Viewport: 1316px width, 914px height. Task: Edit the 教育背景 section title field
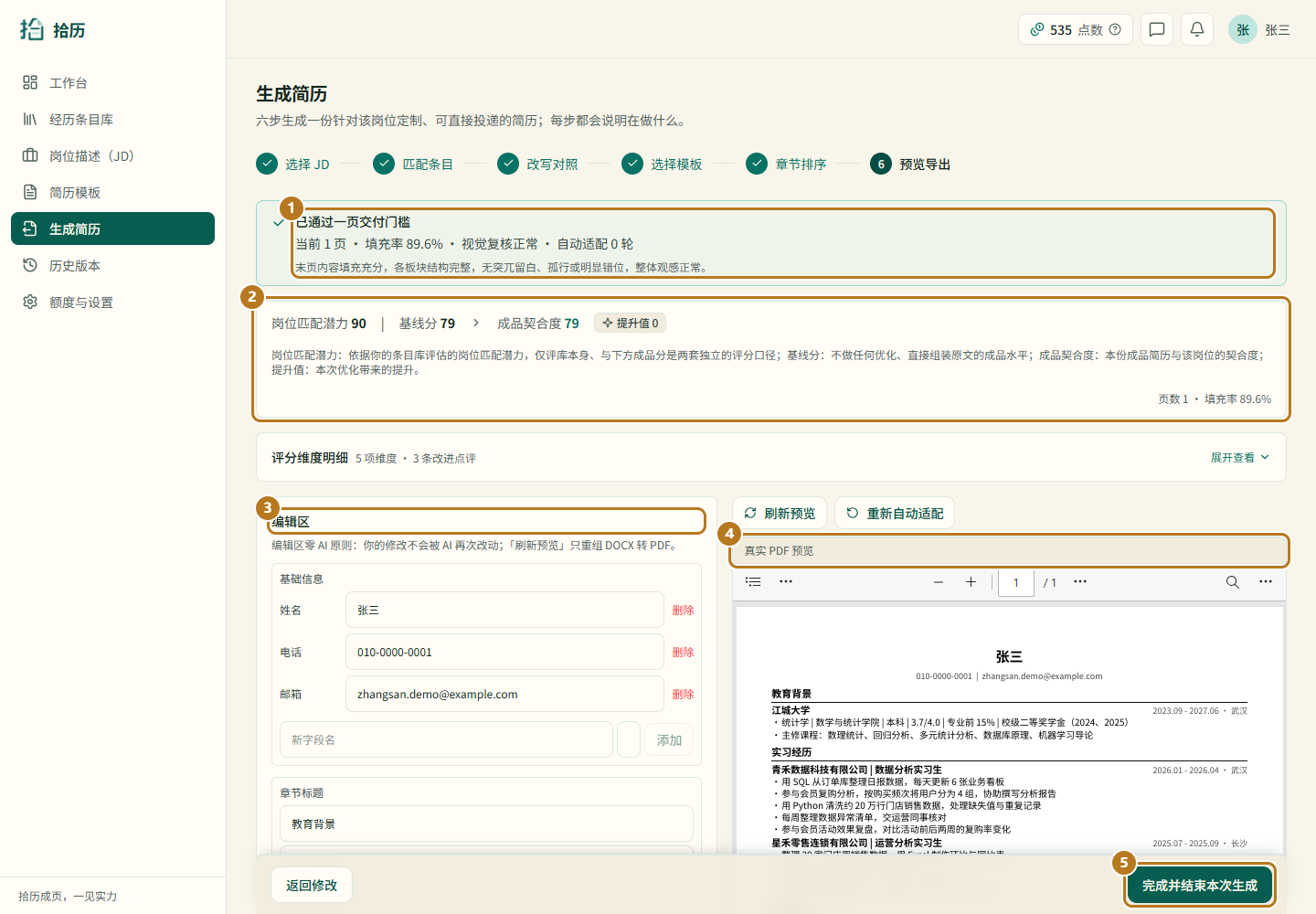click(486, 824)
